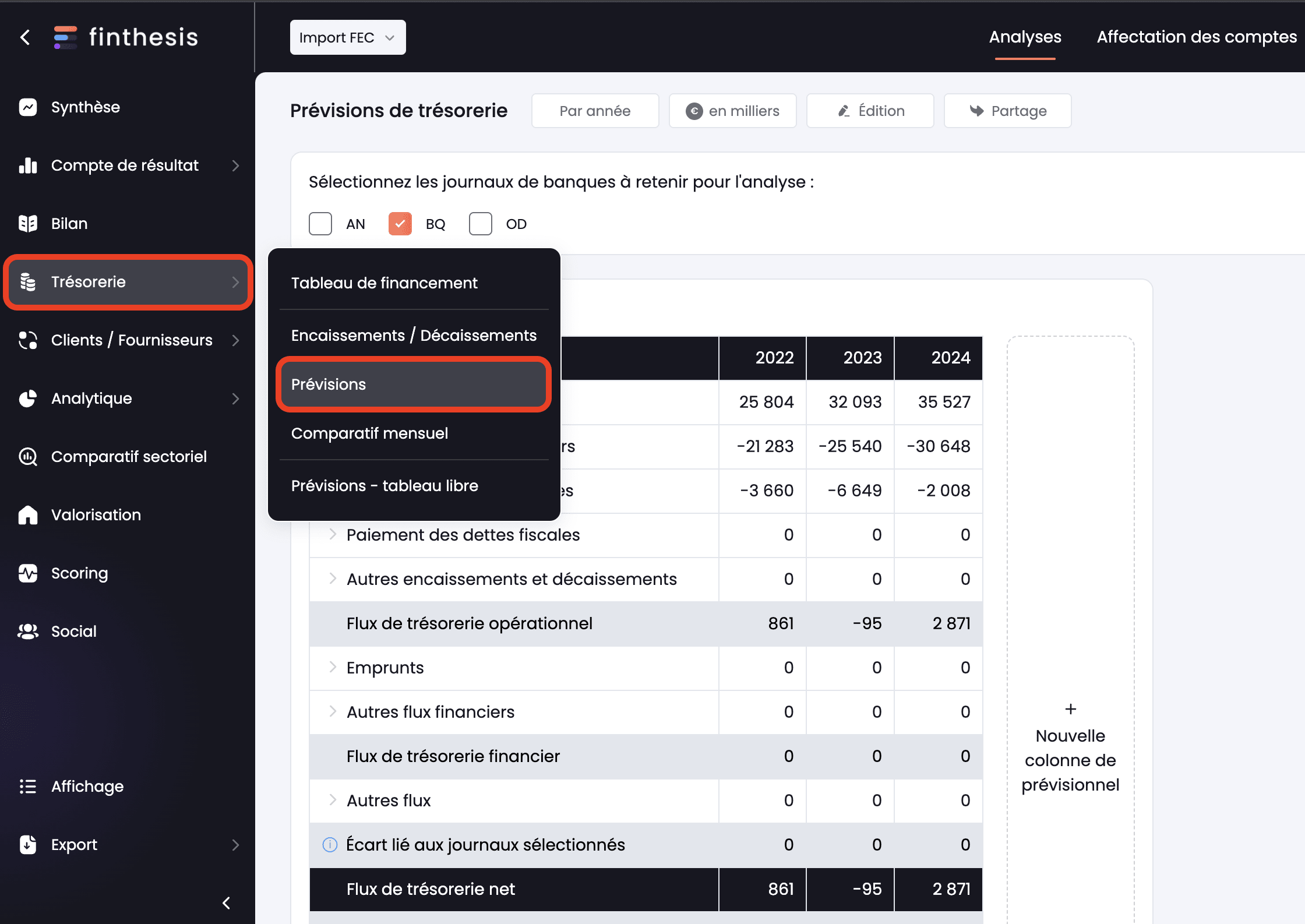The width and height of the screenshot is (1305, 924).
Task: Expand the Autres flux row
Action: (333, 800)
